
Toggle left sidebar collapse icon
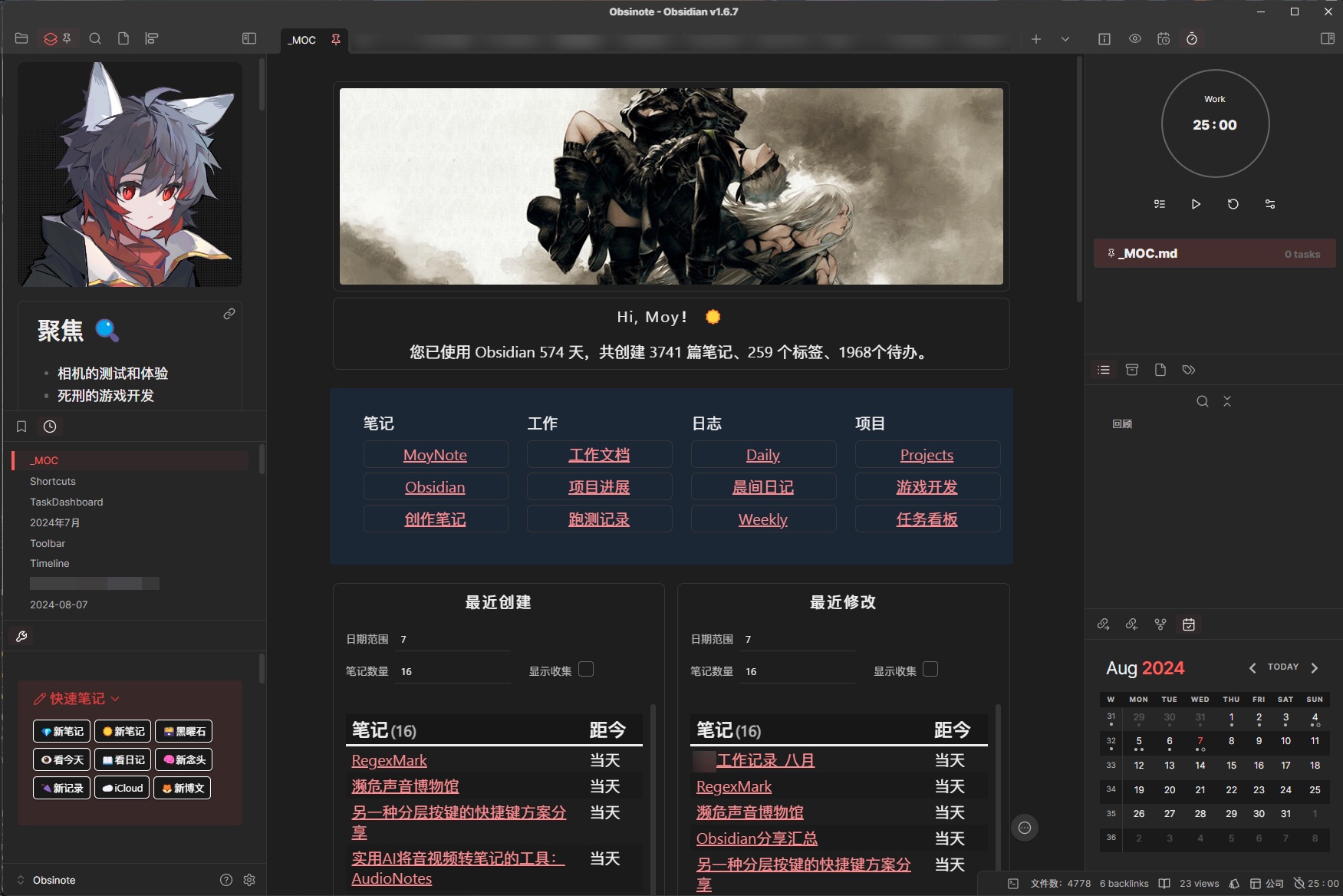point(249,38)
